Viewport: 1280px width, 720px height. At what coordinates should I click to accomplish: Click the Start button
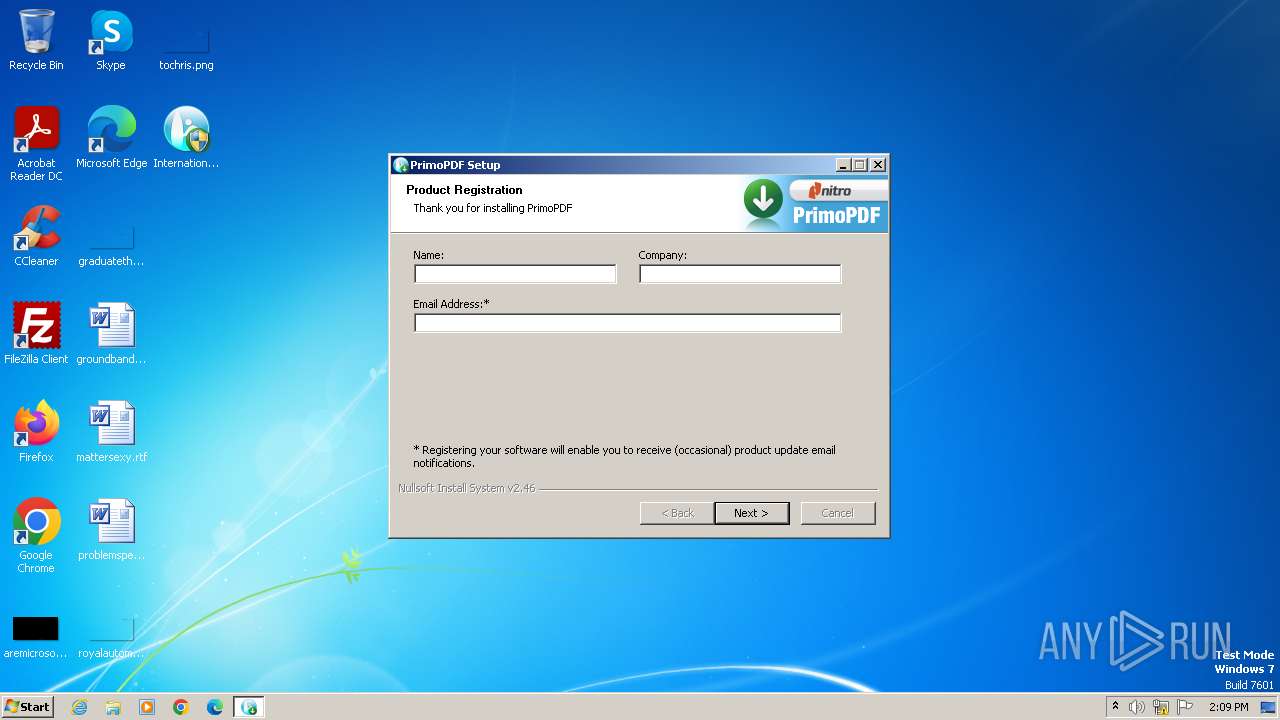point(28,707)
